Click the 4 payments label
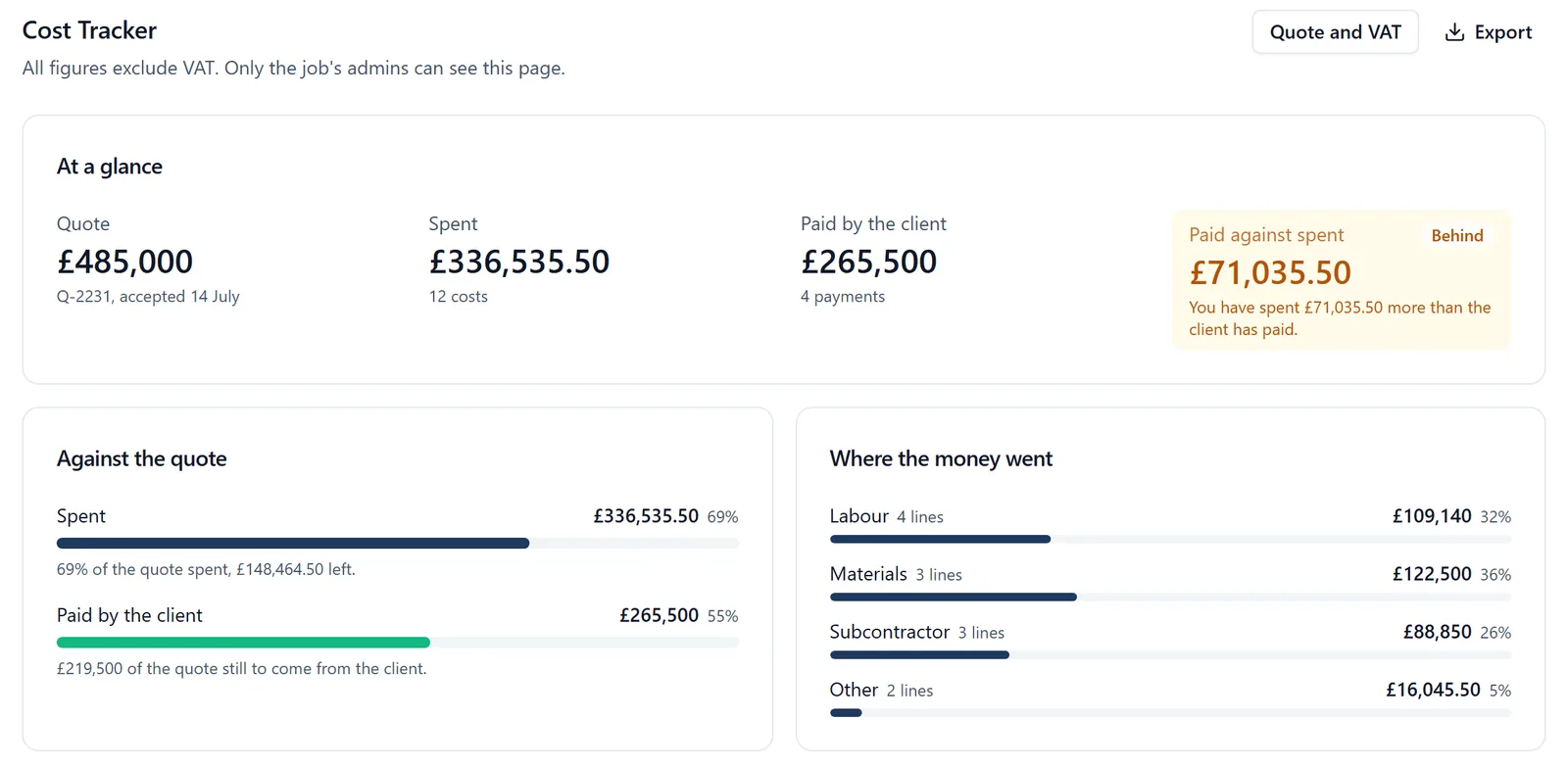1568x768 pixels. tap(843, 297)
